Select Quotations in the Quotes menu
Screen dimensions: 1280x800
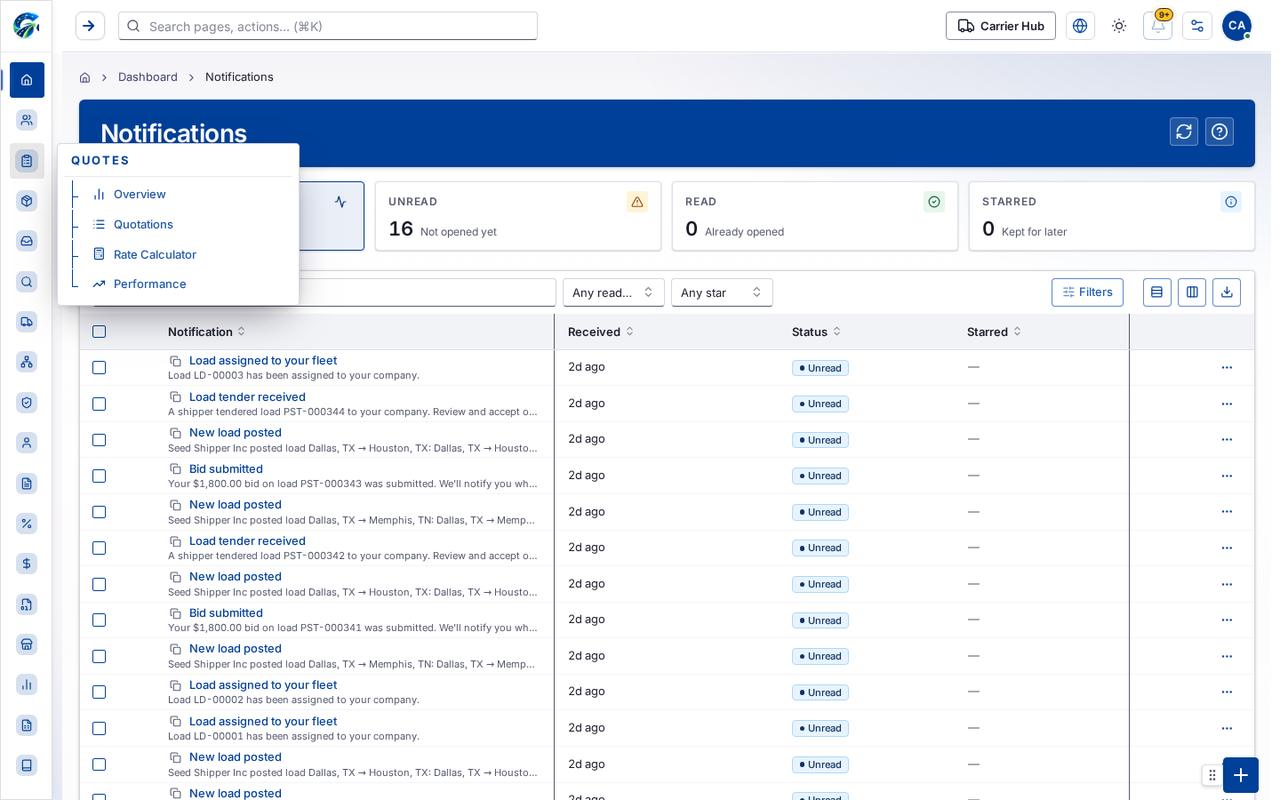pyautogui.click(x=143, y=224)
